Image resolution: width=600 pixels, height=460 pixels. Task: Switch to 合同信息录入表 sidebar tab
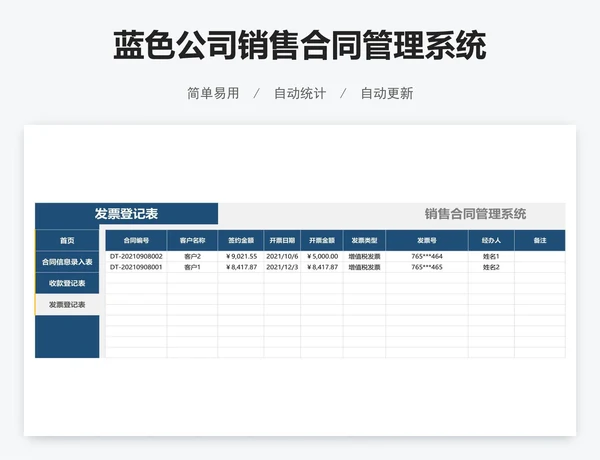tap(67, 262)
